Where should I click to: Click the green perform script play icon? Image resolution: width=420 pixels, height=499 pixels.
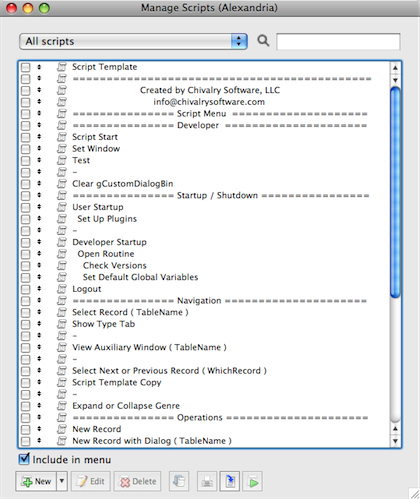pyautogui.click(x=252, y=481)
